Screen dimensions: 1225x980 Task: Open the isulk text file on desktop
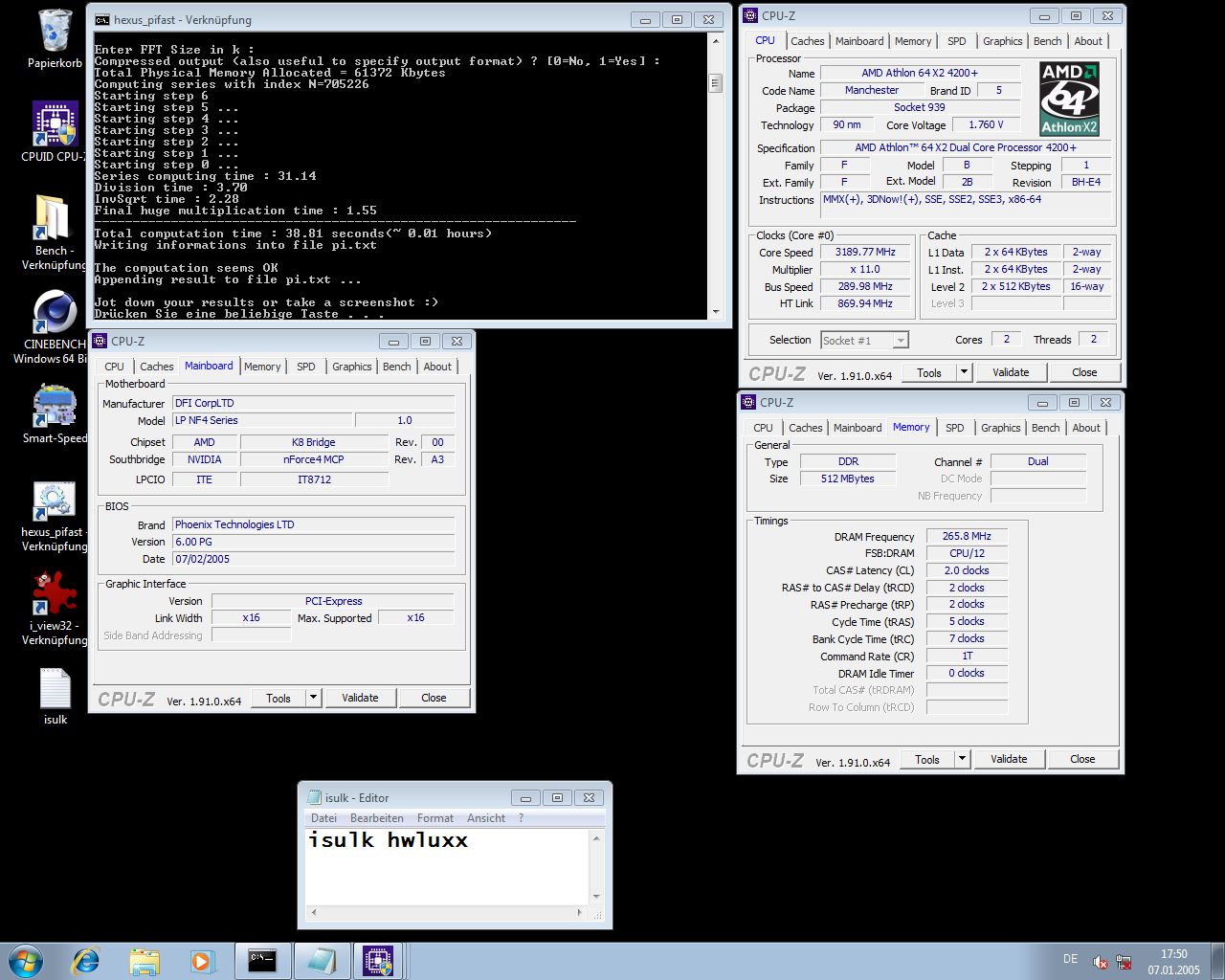tap(55, 696)
